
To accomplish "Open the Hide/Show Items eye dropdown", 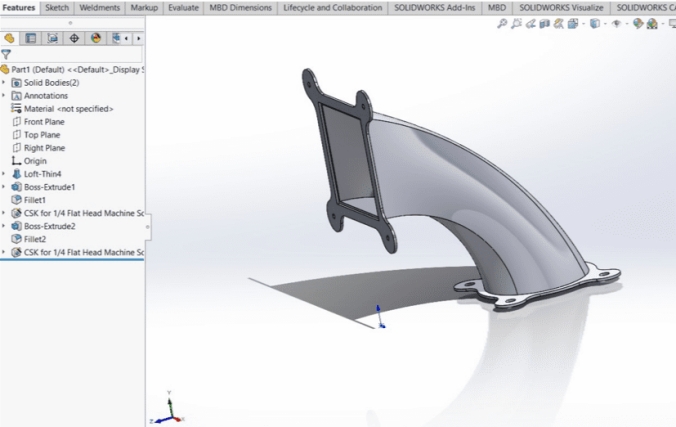I will pos(619,24).
